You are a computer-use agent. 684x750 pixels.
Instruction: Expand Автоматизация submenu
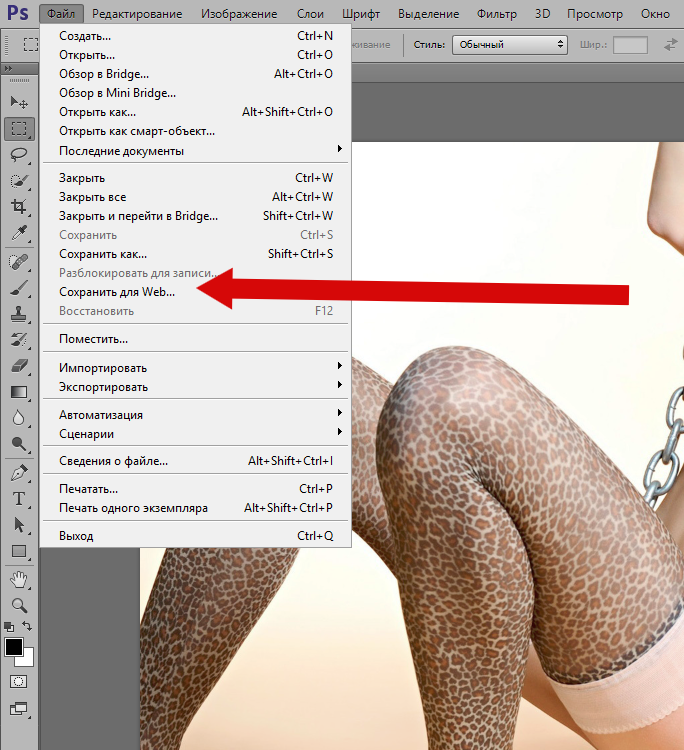tap(194, 415)
